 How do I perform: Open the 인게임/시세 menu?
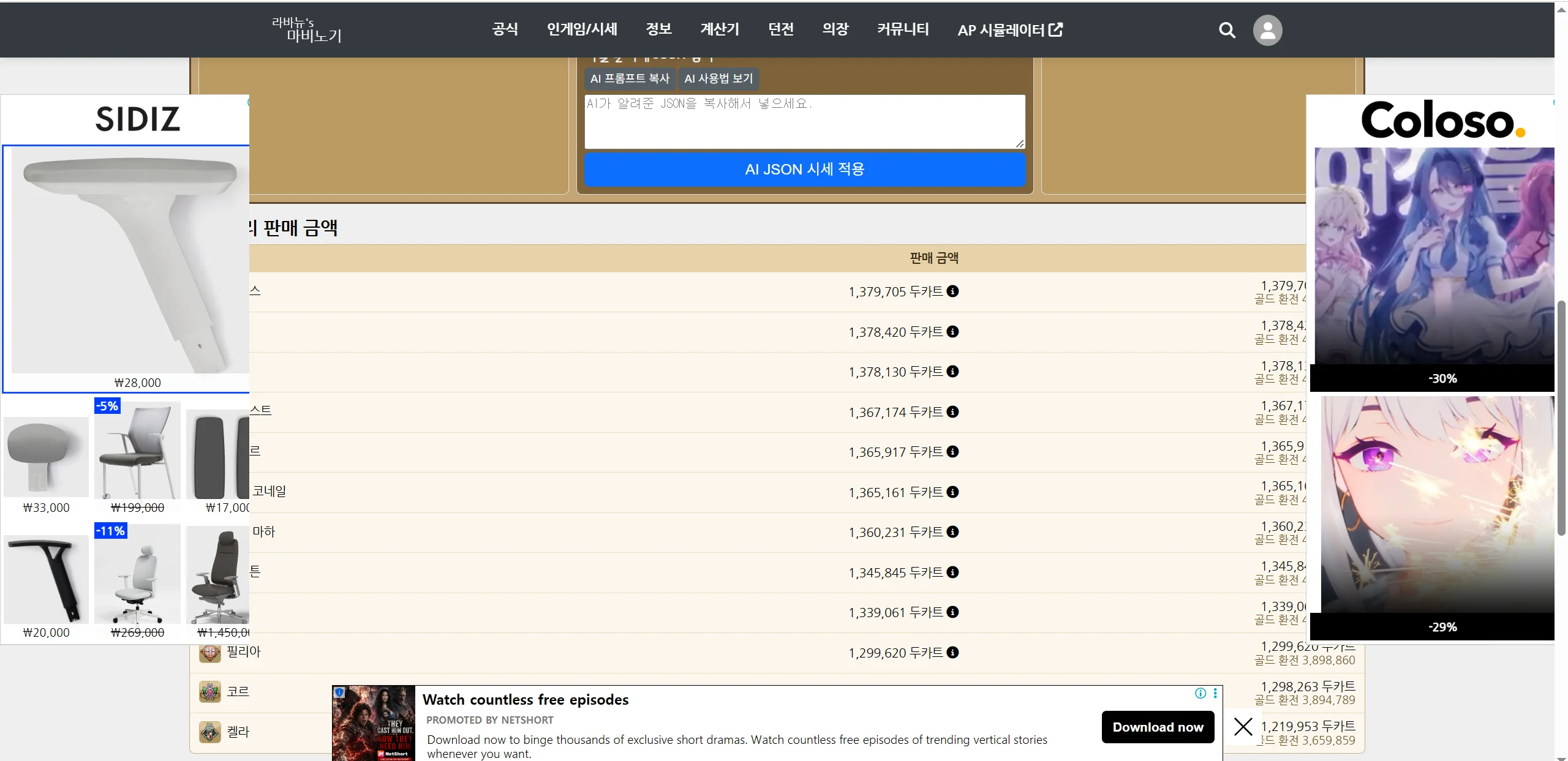[x=582, y=29]
